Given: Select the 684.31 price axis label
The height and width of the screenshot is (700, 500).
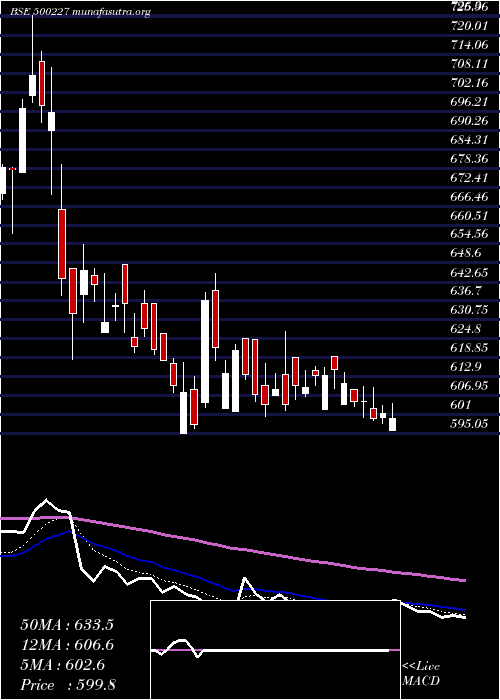Looking at the screenshot, I should click(x=468, y=140).
